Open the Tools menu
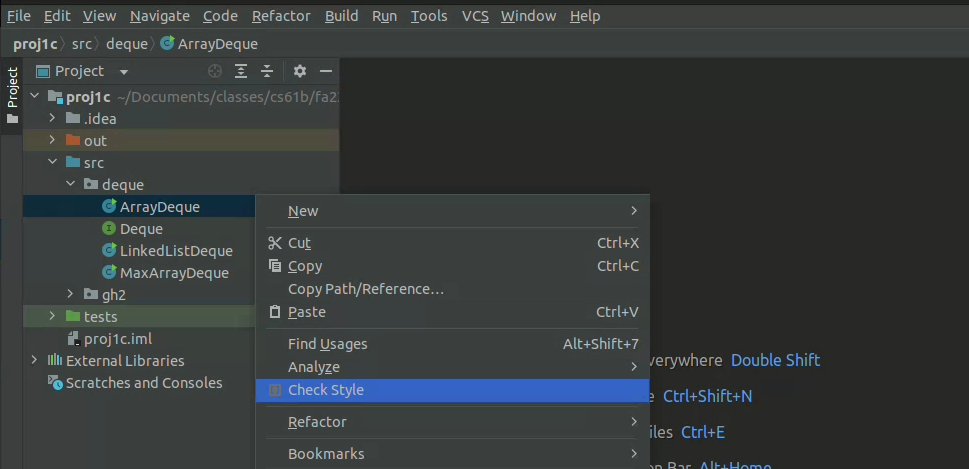The height and width of the screenshot is (469, 969). 429,16
